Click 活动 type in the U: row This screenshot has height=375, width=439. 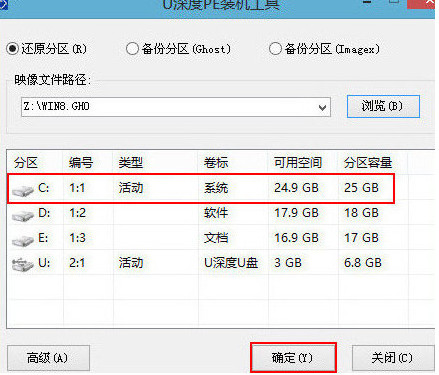coord(131,263)
